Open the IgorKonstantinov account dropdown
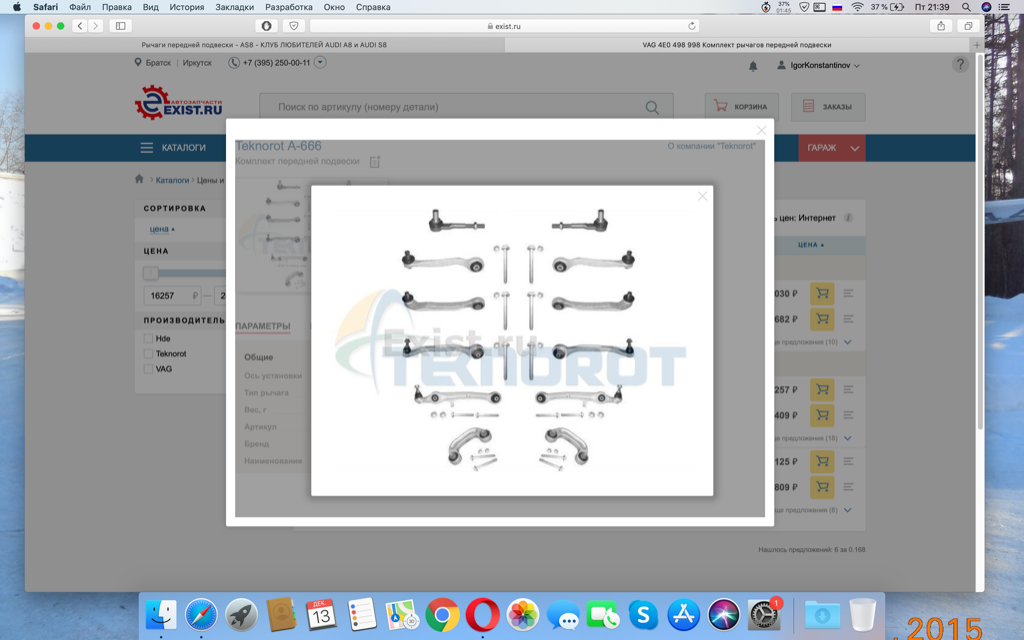 818,65
